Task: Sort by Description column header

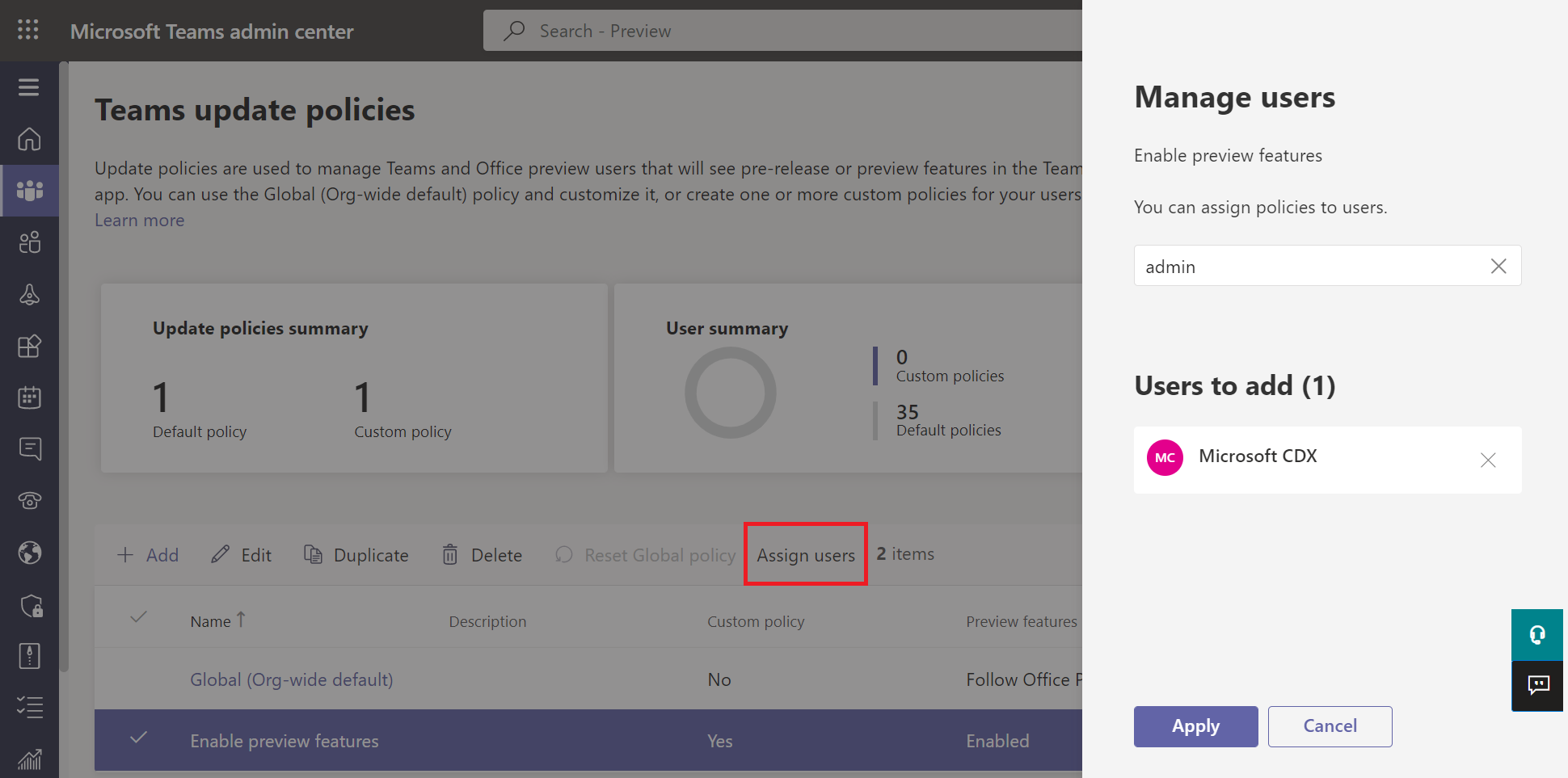Action: 487,621
